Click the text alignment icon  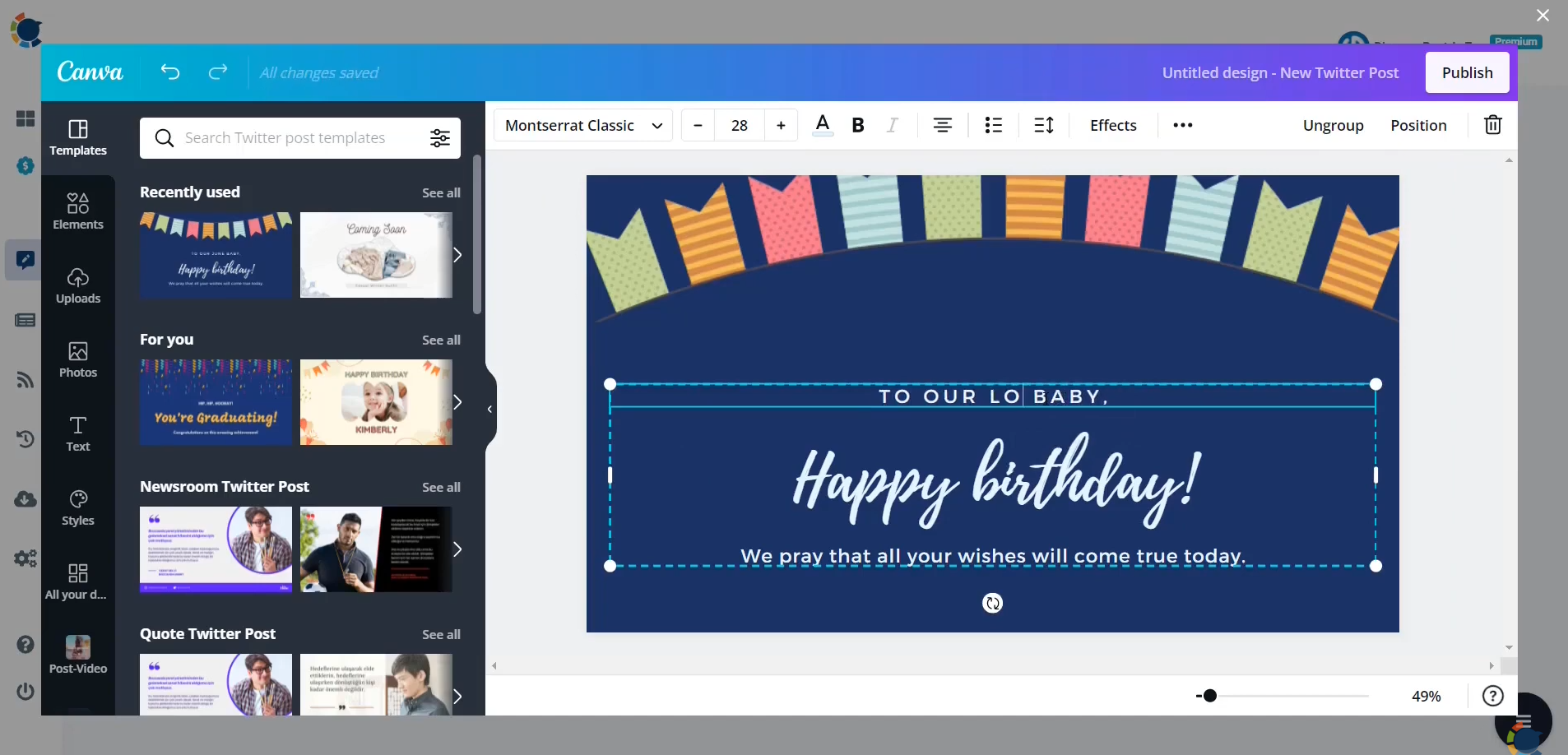click(x=942, y=125)
